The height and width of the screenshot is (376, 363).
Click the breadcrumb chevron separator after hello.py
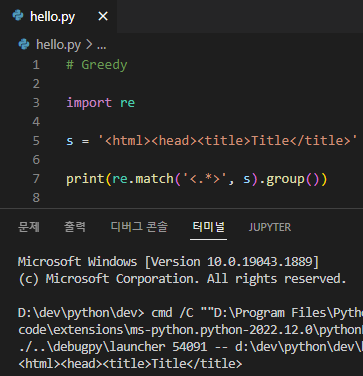89,44
